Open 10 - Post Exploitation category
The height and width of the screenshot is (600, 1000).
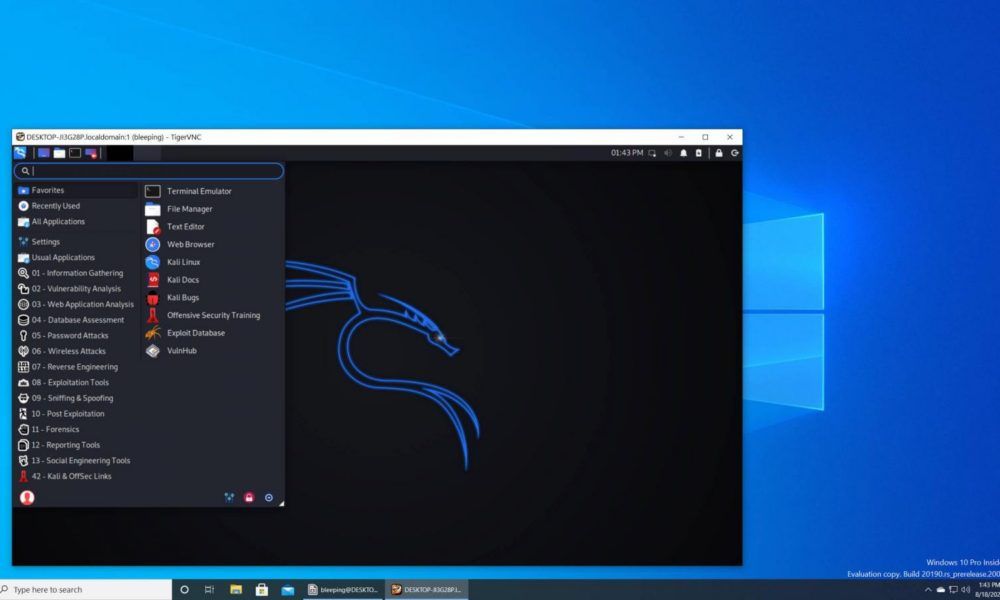click(77, 414)
